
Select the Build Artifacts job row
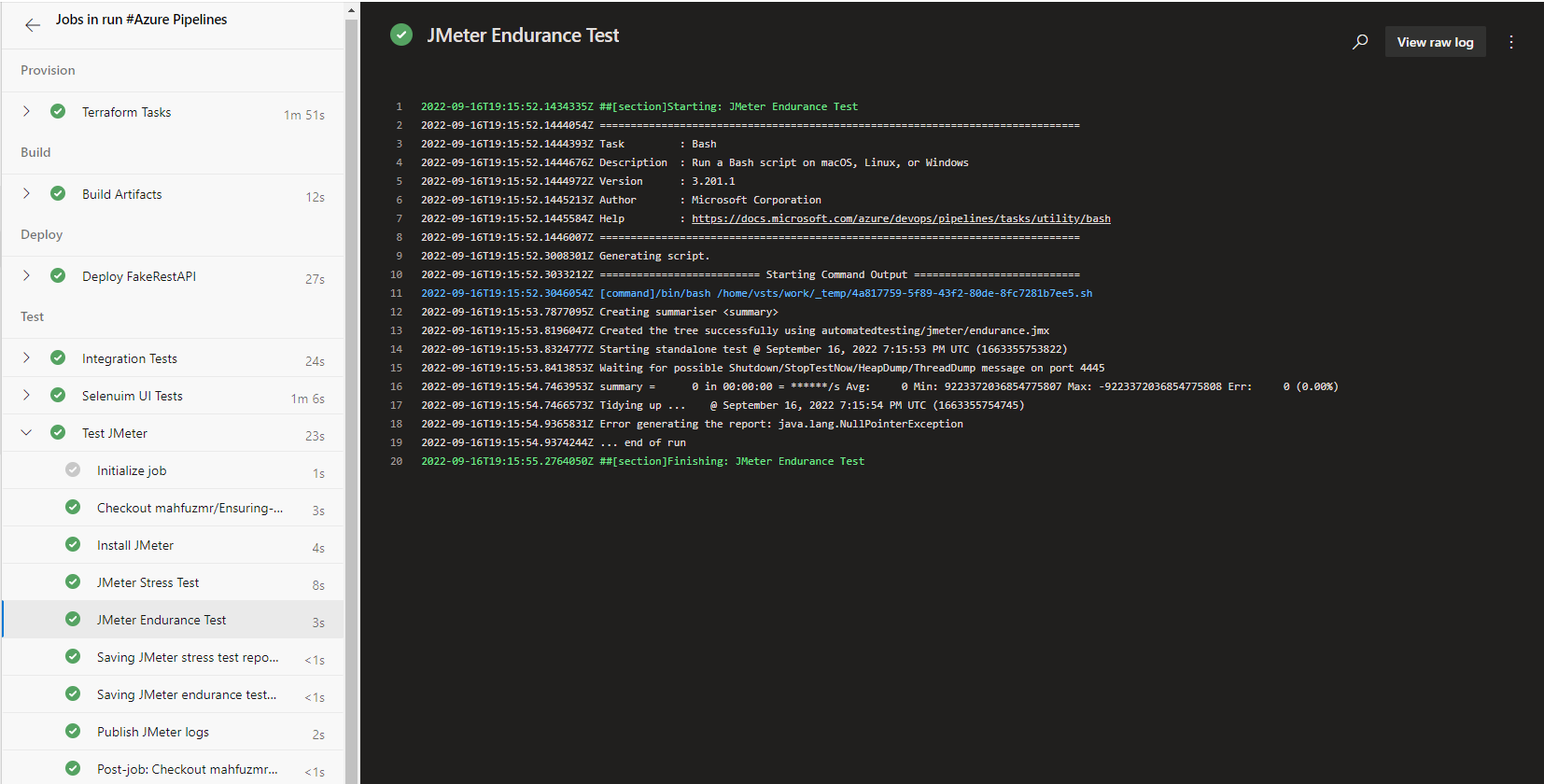pyautogui.click(x=174, y=194)
